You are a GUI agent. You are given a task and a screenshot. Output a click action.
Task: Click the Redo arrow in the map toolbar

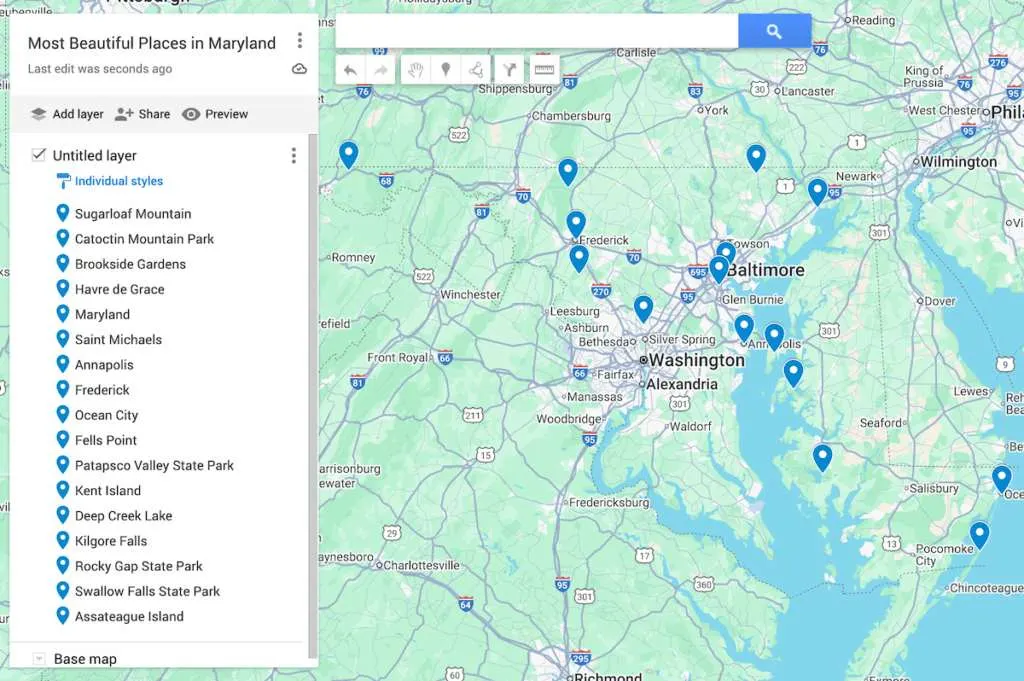[381, 70]
